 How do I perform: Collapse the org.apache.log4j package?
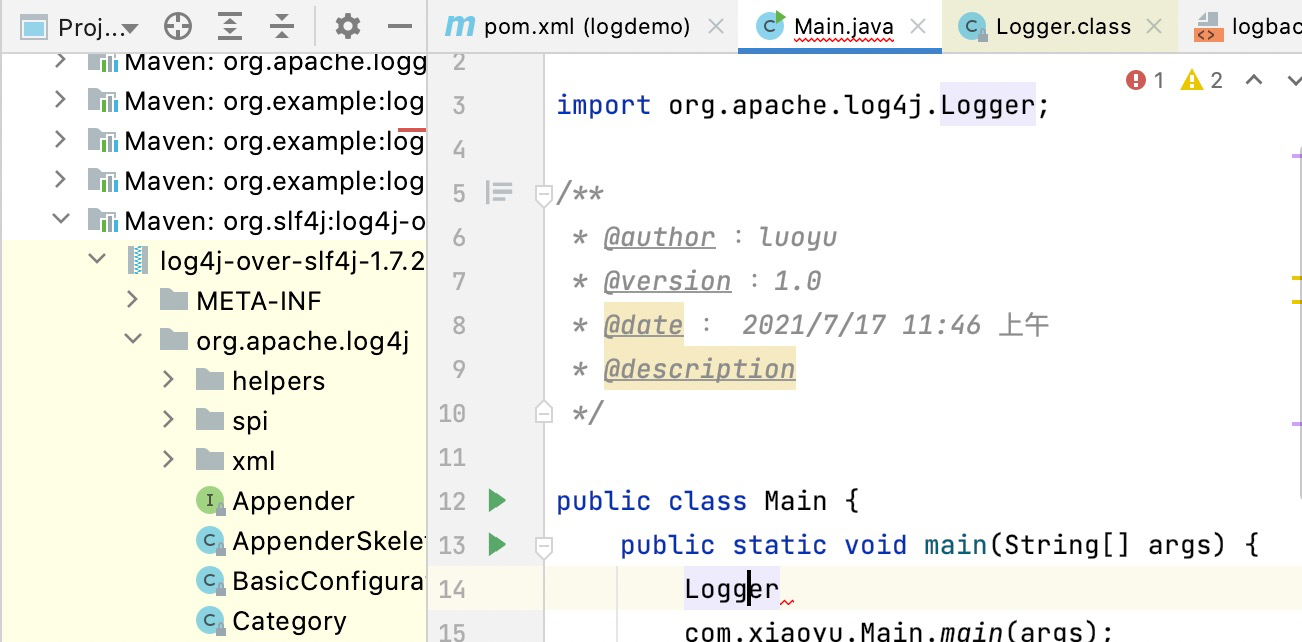[x=133, y=339]
